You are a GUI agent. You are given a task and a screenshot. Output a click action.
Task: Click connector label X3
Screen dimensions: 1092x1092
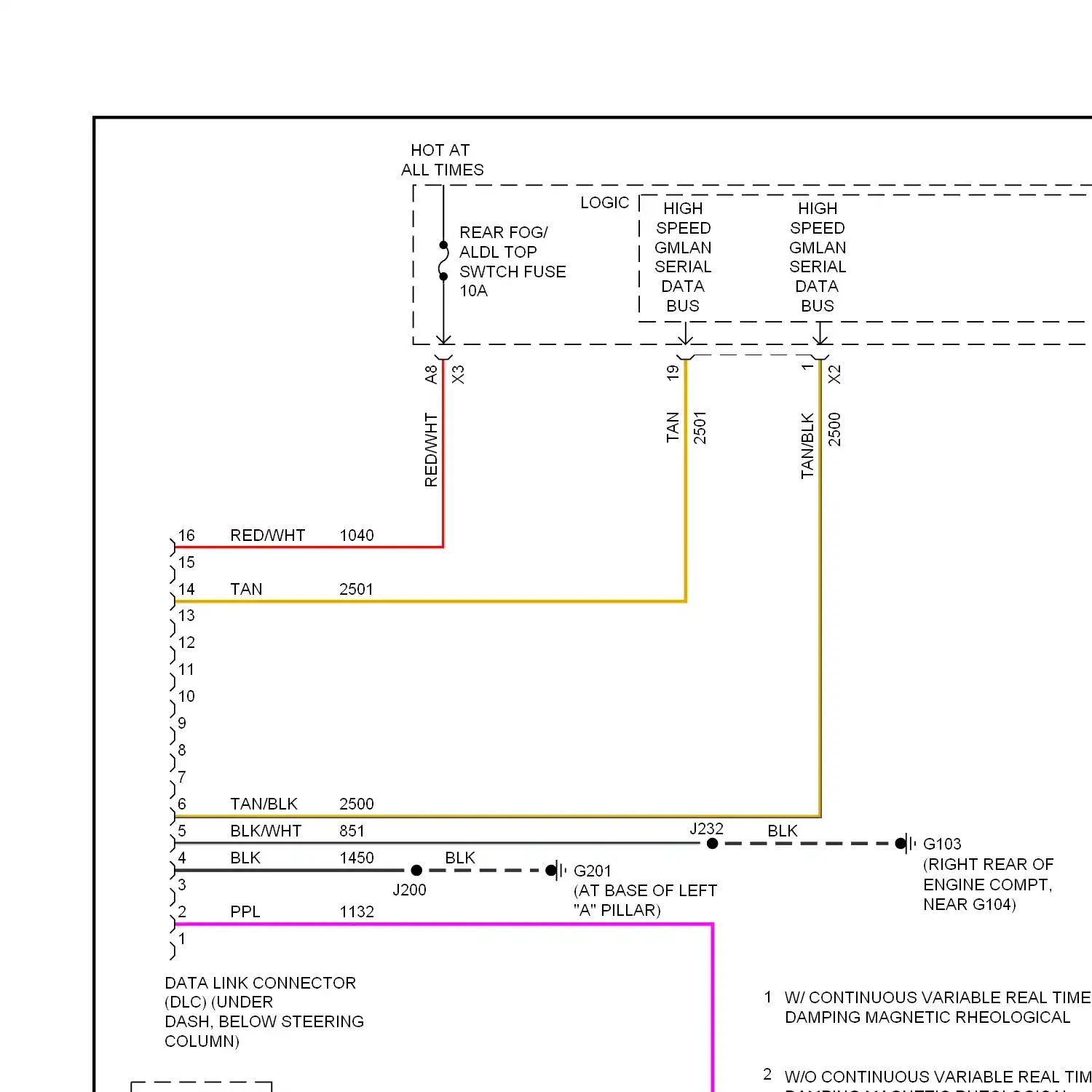[458, 374]
